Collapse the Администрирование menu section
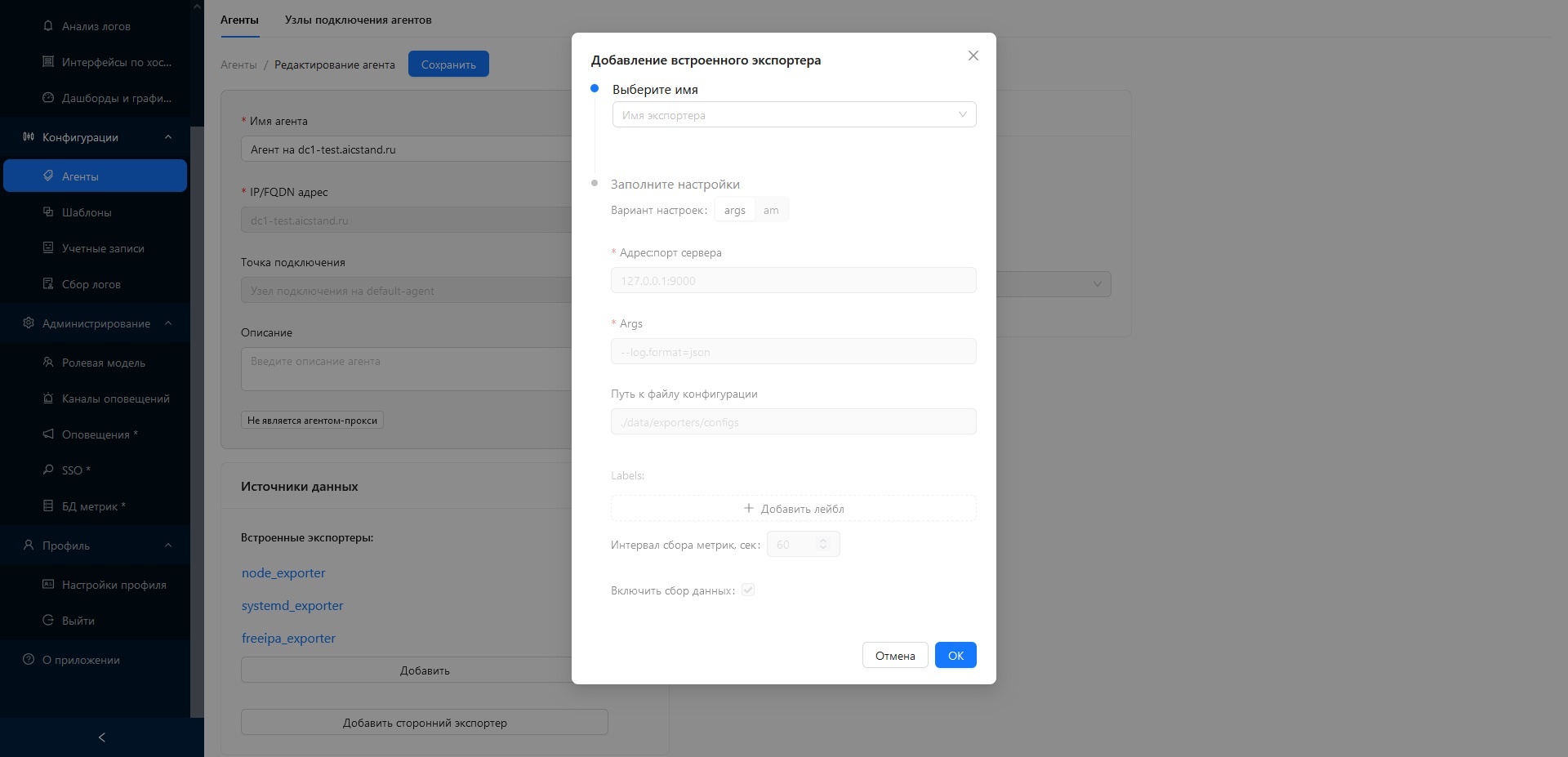Viewport: 1568px width, 757px height. tap(168, 323)
